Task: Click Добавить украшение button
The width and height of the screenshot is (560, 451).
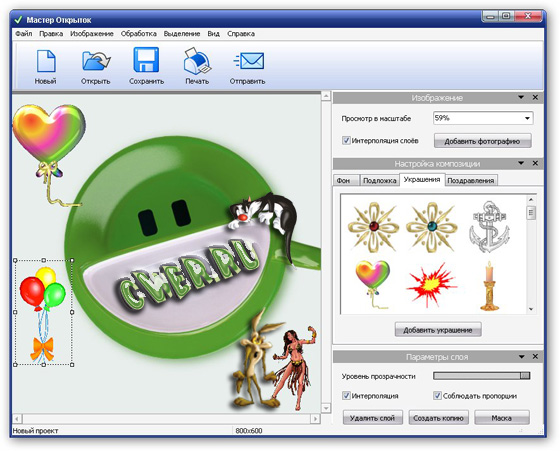Action: tap(438, 330)
